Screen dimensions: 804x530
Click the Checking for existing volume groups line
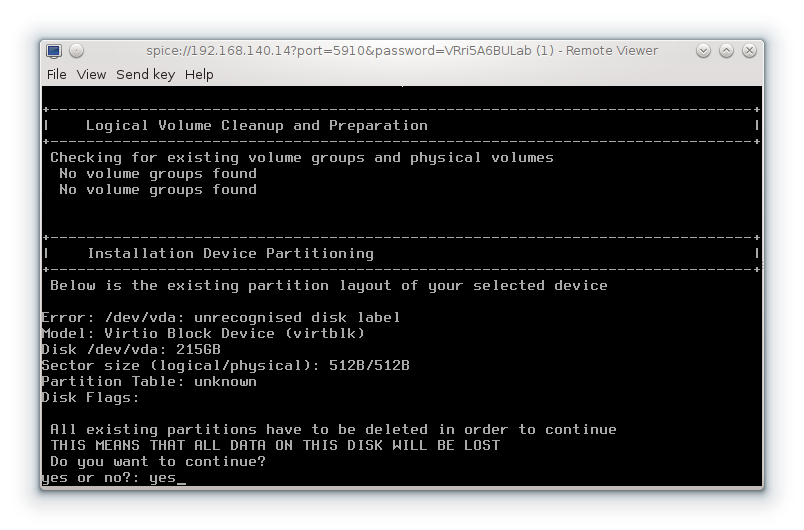point(301,158)
